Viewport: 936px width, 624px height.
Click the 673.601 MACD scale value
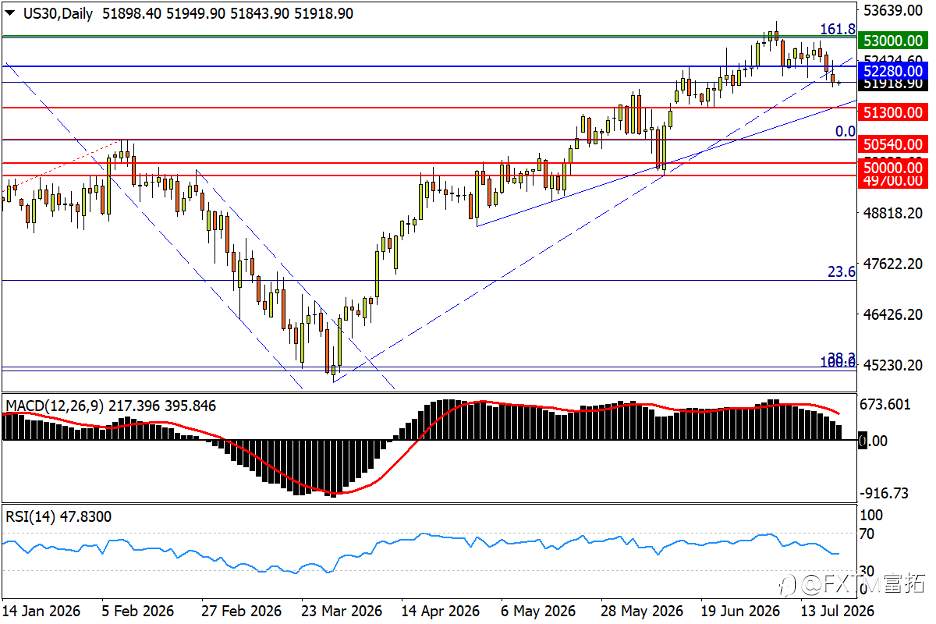pyautogui.click(x=885, y=405)
